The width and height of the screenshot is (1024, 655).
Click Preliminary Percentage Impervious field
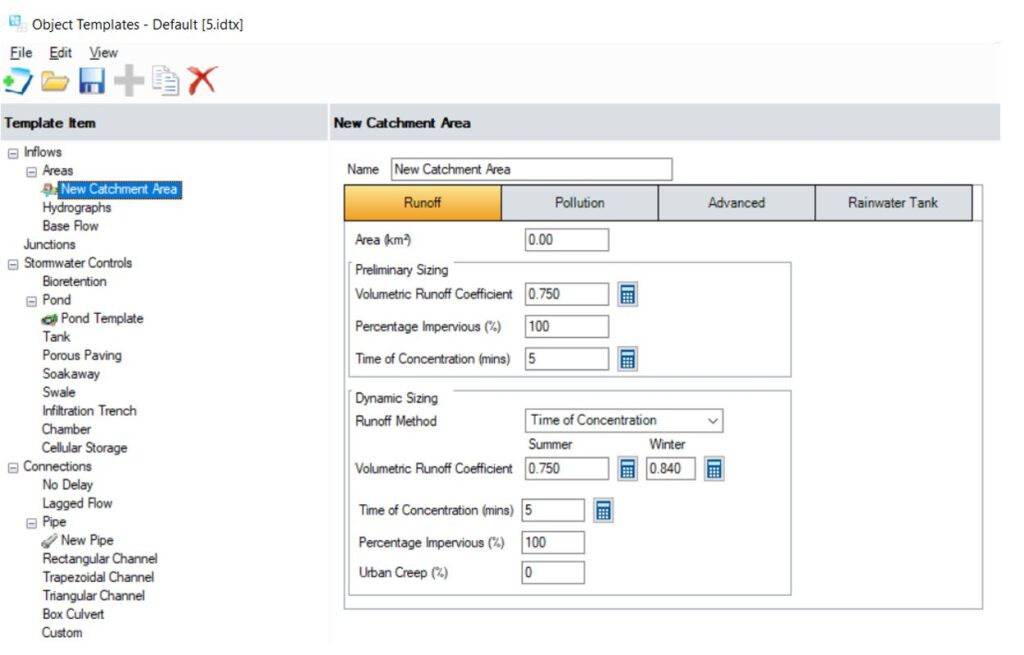567,327
